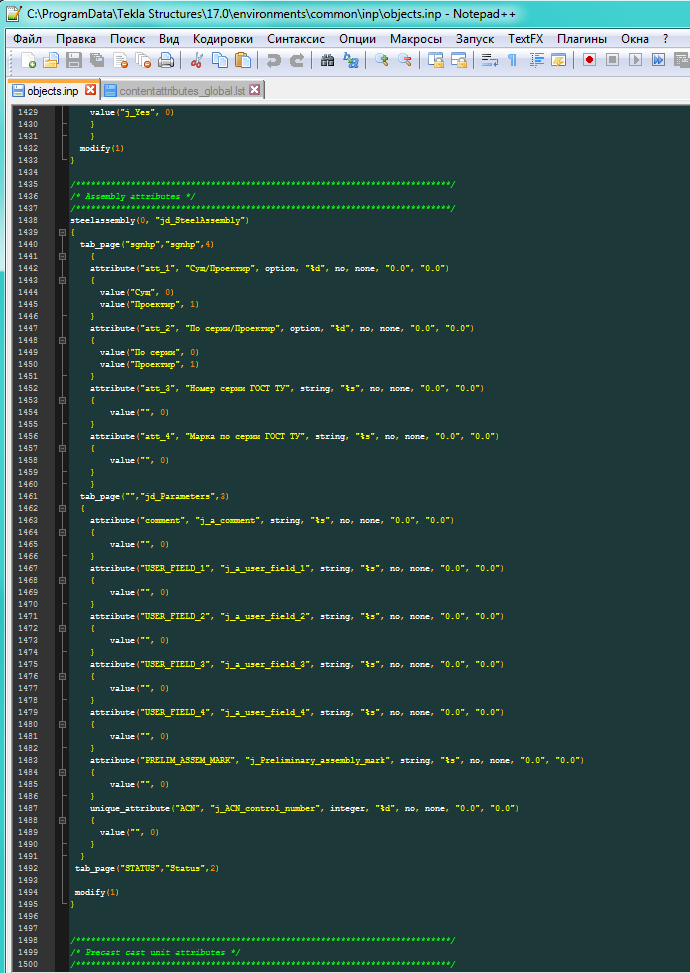This screenshot has height=973, width=690.
Task: Click the Paste clipboard icon
Action: click(241, 61)
